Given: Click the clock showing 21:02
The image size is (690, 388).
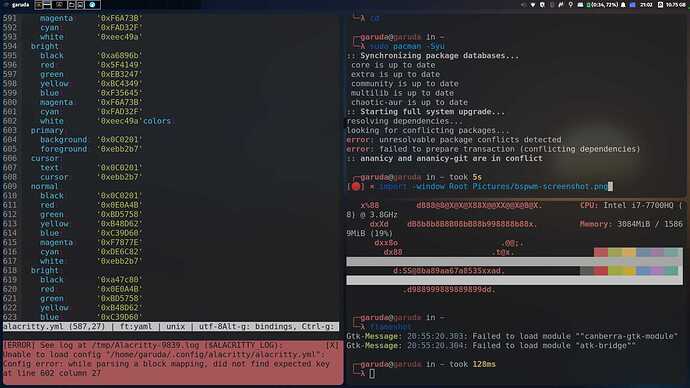Looking at the screenshot, I should click(x=646, y=5).
